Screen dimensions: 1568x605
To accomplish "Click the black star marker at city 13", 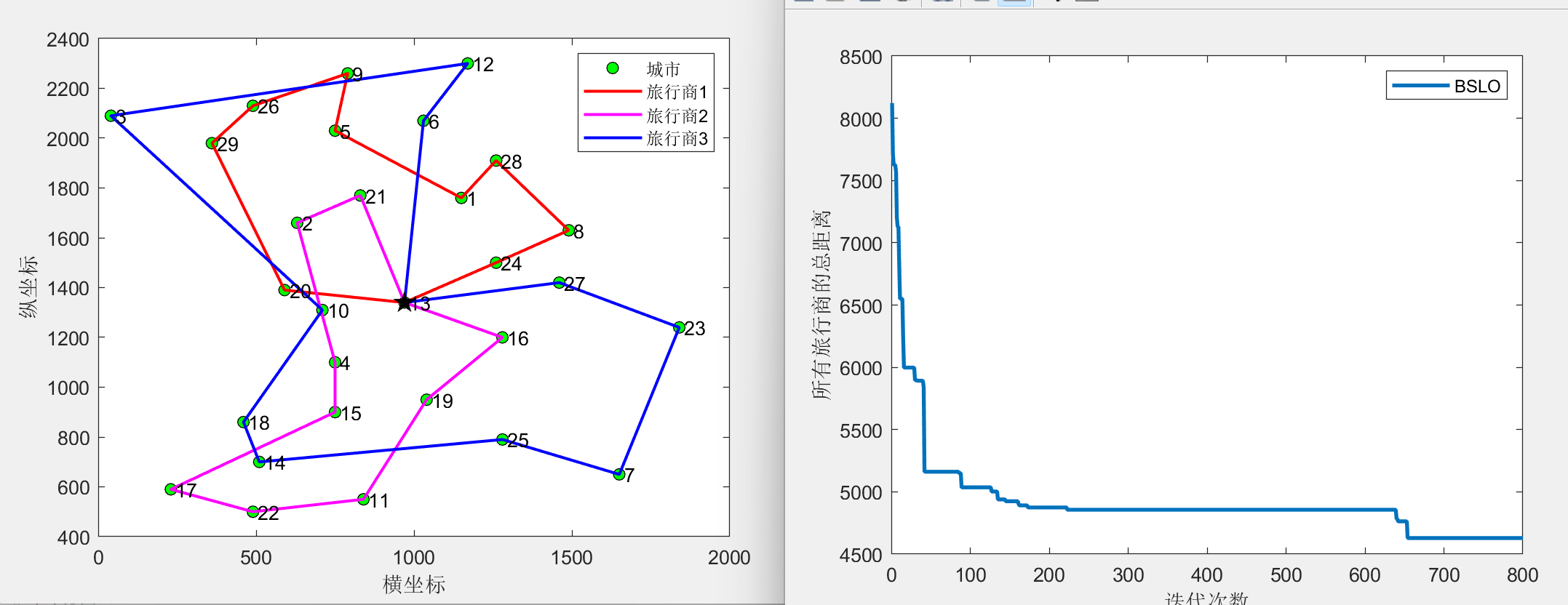I will pos(405,303).
